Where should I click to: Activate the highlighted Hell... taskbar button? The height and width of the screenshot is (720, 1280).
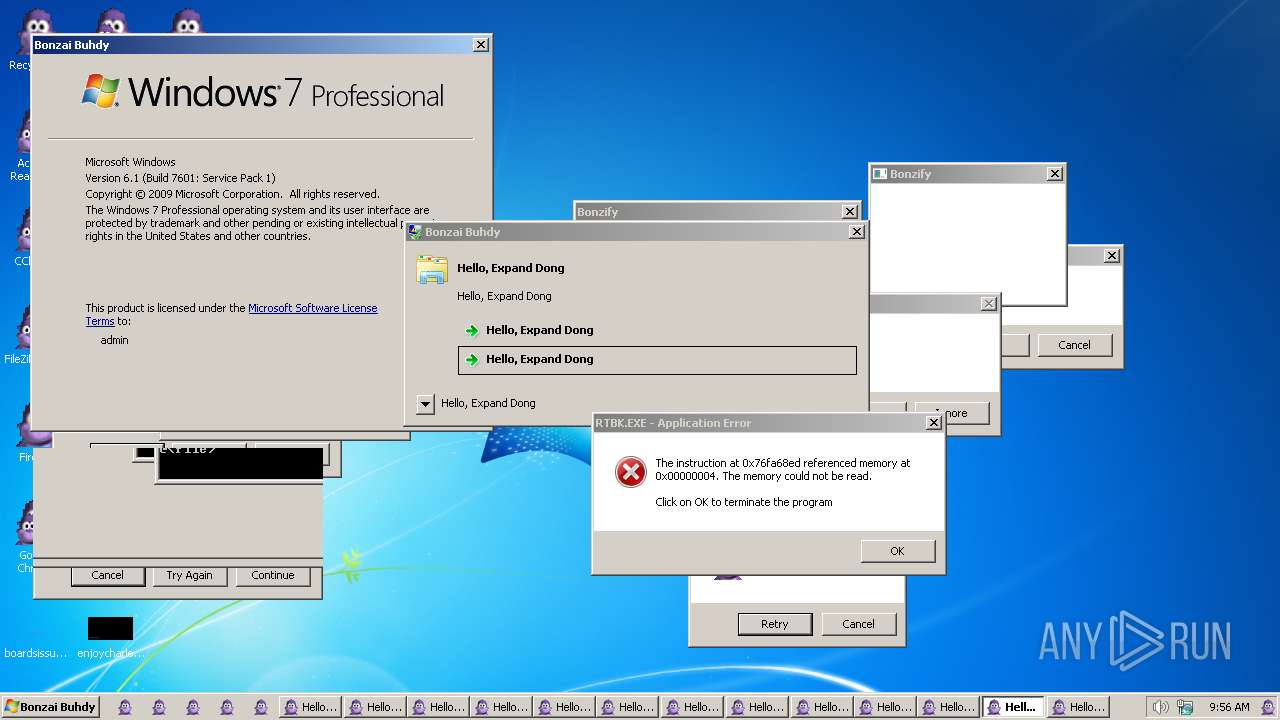1013,707
